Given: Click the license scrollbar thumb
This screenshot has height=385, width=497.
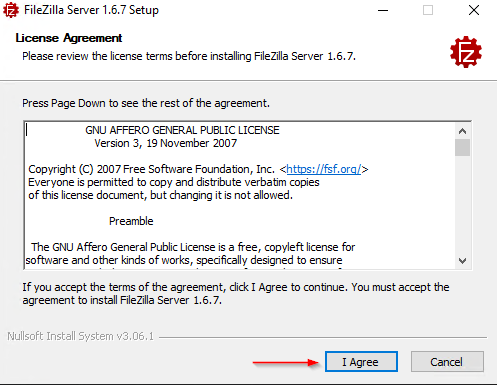Looking at the screenshot, I should click(462, 147).
